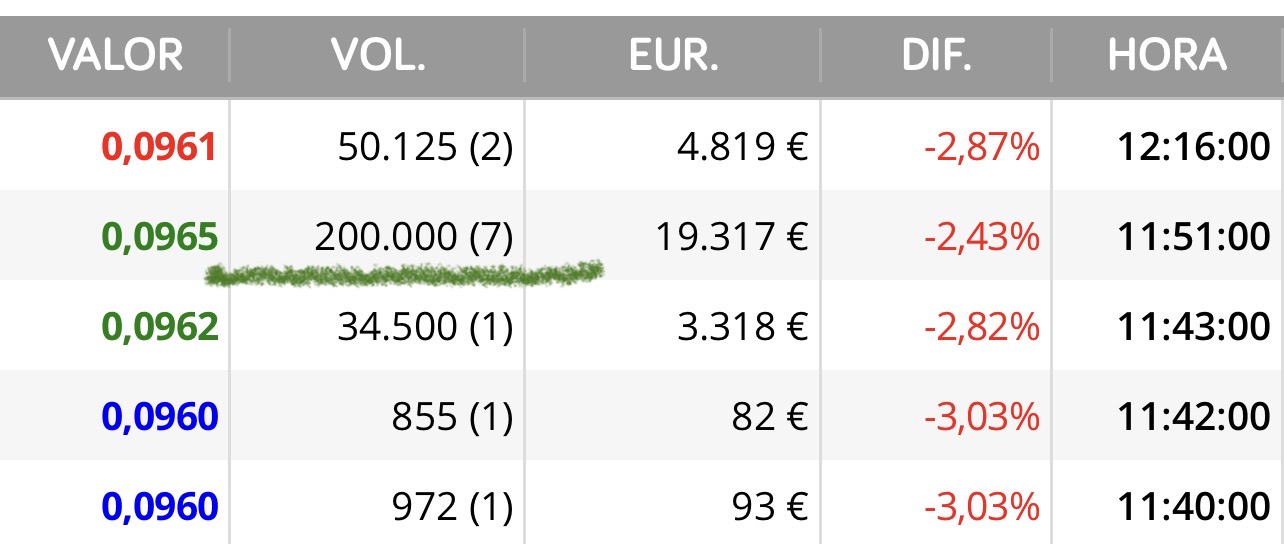Select the 4.819 € amount cell
The height and width of the screenshot is (544, 1284).
pos(742,148)
